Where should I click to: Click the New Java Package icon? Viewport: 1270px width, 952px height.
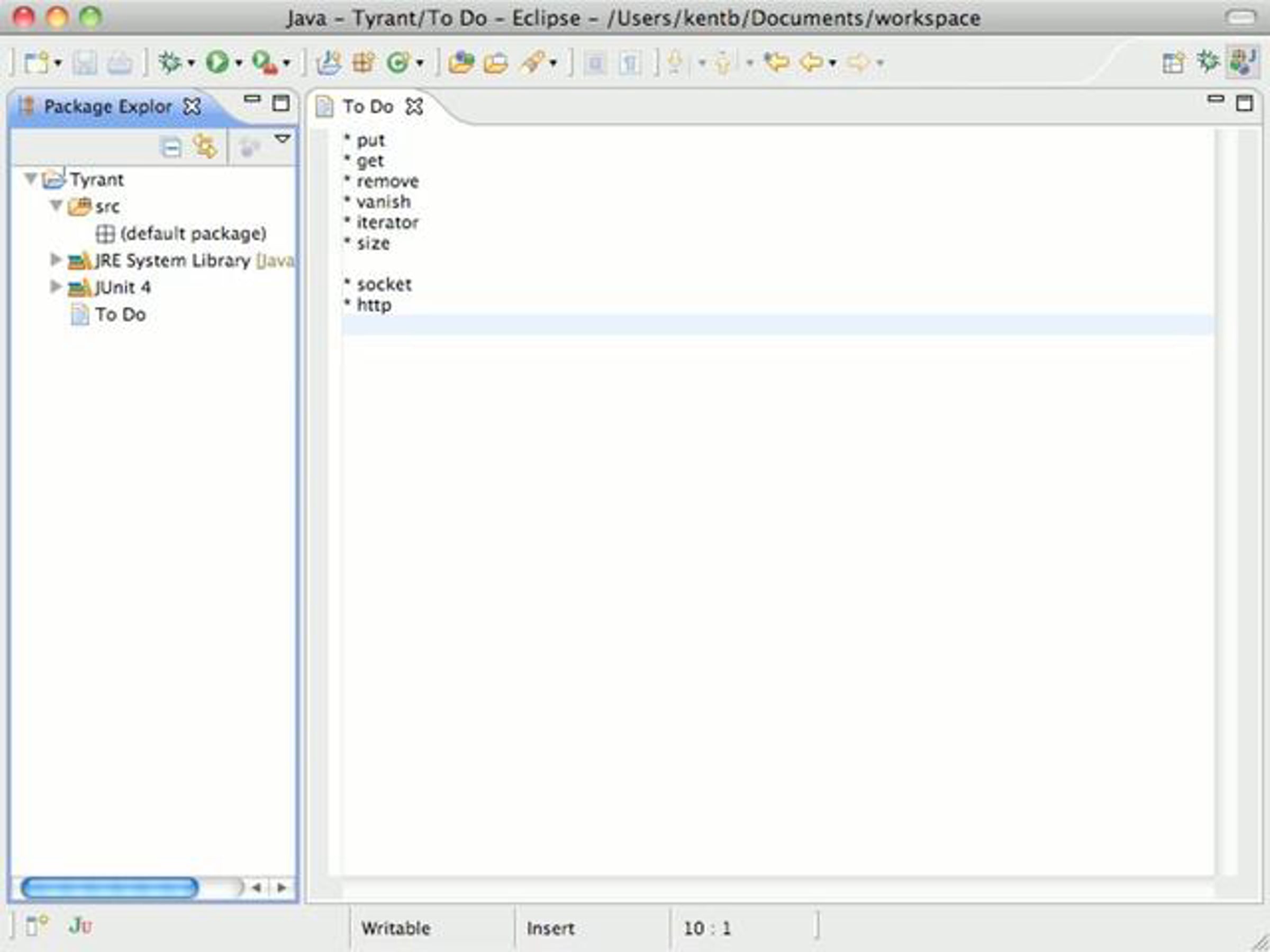pyautogui.click(x=364, y=62)
